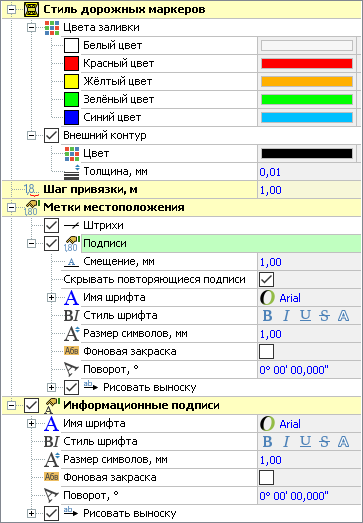
Task: Open the Зелёный цвет color bar
Action: click(307, 99)
